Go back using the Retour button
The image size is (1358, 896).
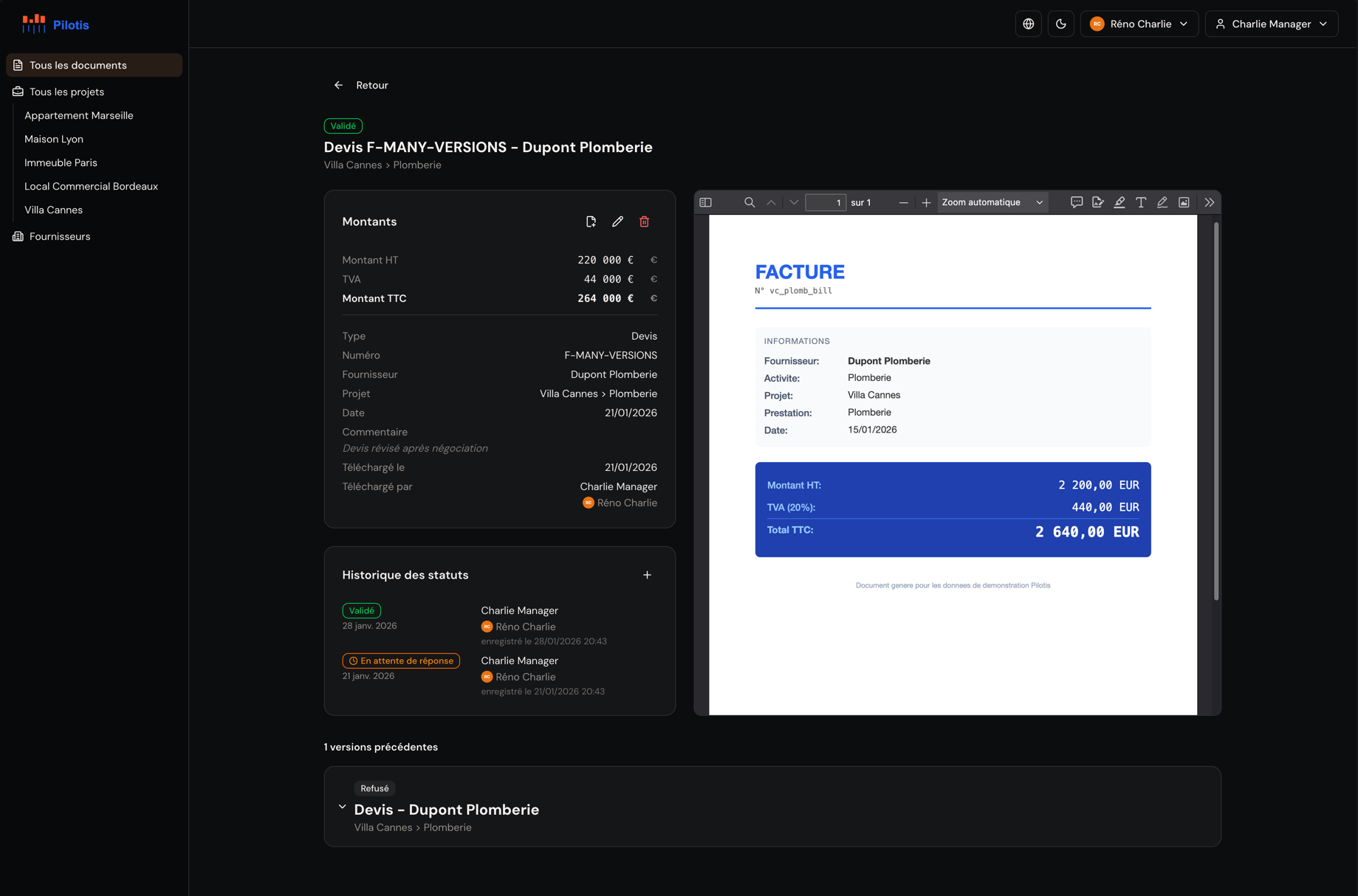[x=361, y=84]
